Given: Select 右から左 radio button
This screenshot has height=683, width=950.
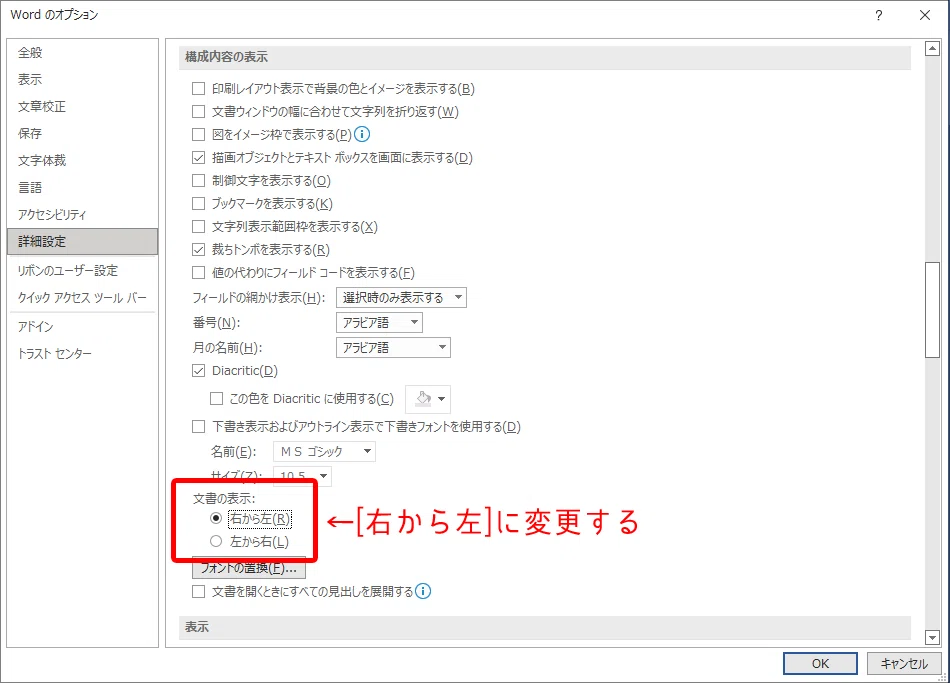Looking at the screenshot, I should pos(216,518).
